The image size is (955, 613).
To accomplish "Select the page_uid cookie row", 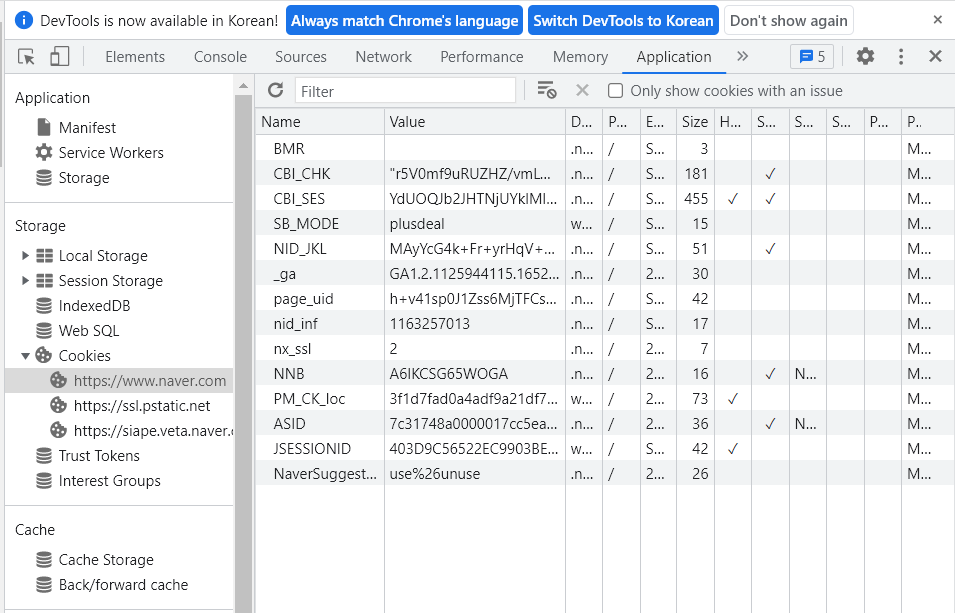I will click(604, 298).
